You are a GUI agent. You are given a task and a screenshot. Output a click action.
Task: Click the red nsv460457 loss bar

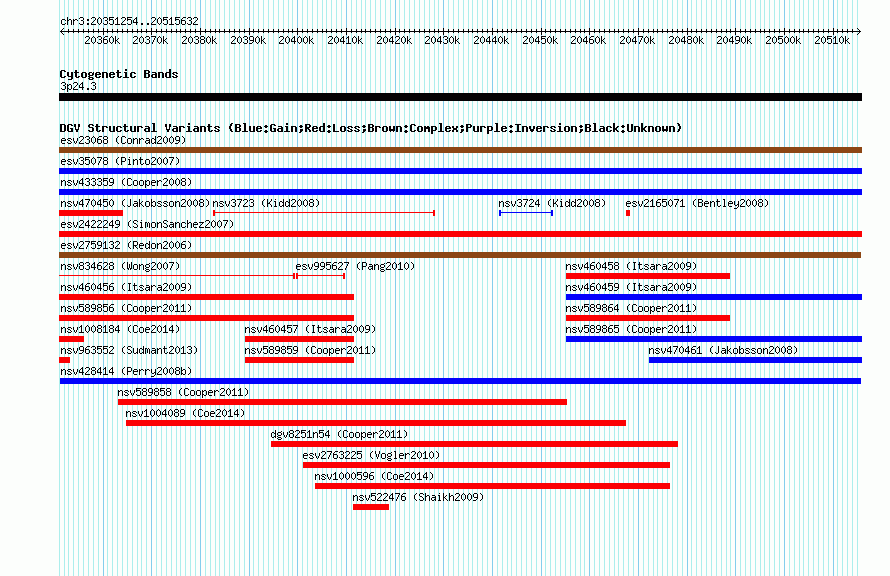[299, 339]
